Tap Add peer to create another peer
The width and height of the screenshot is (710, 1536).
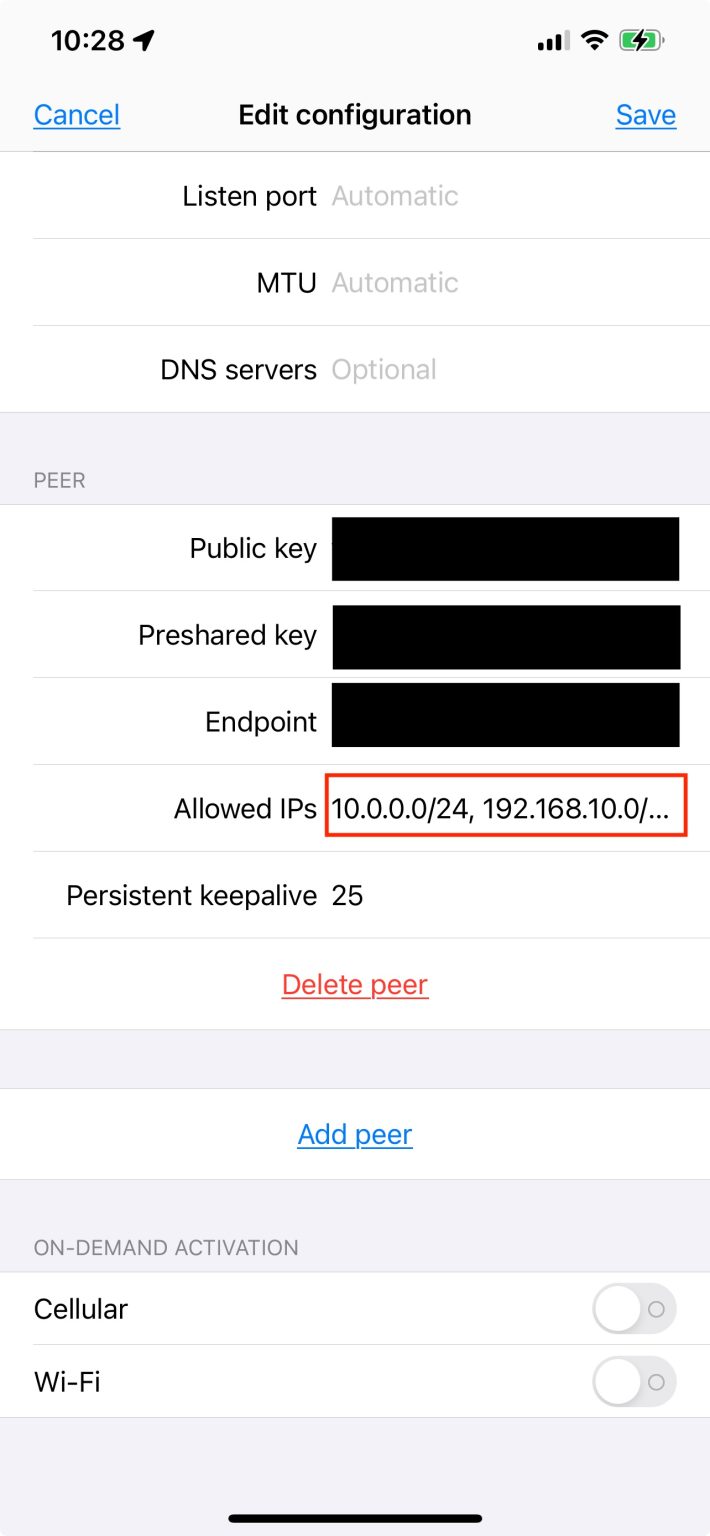(x=355, y=1134)
